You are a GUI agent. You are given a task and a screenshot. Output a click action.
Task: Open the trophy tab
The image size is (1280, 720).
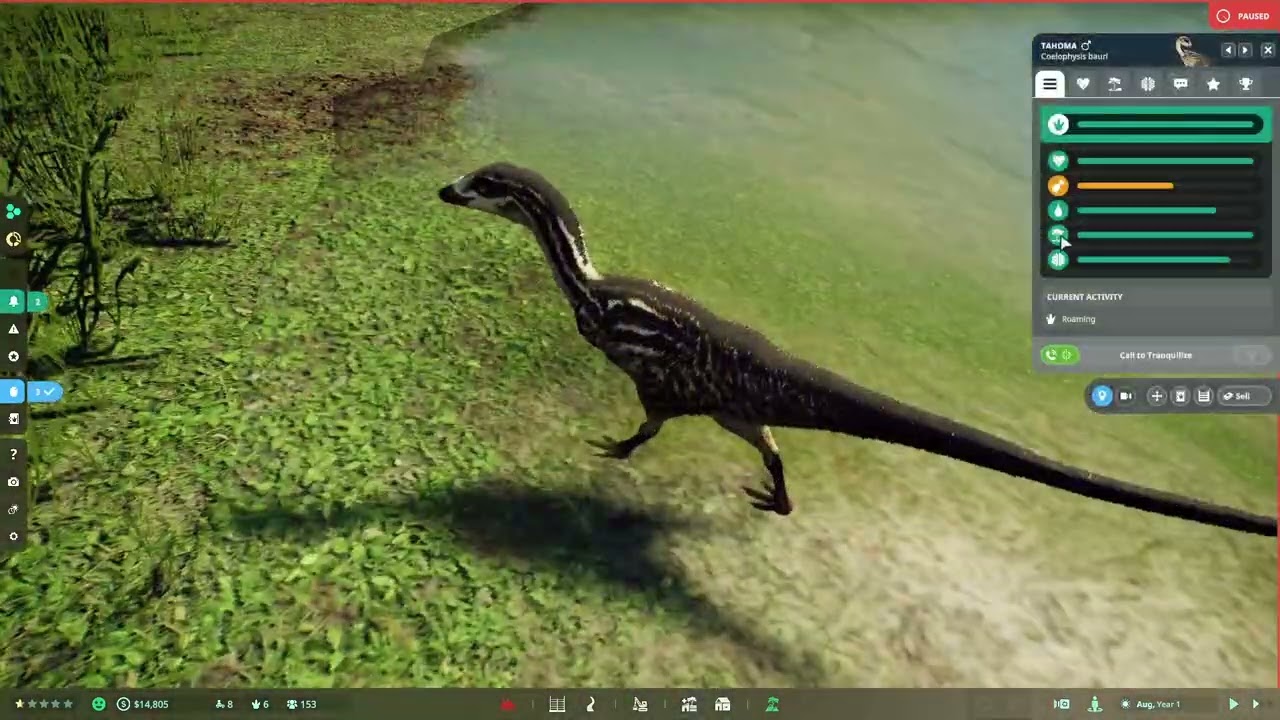[1246, 84]
